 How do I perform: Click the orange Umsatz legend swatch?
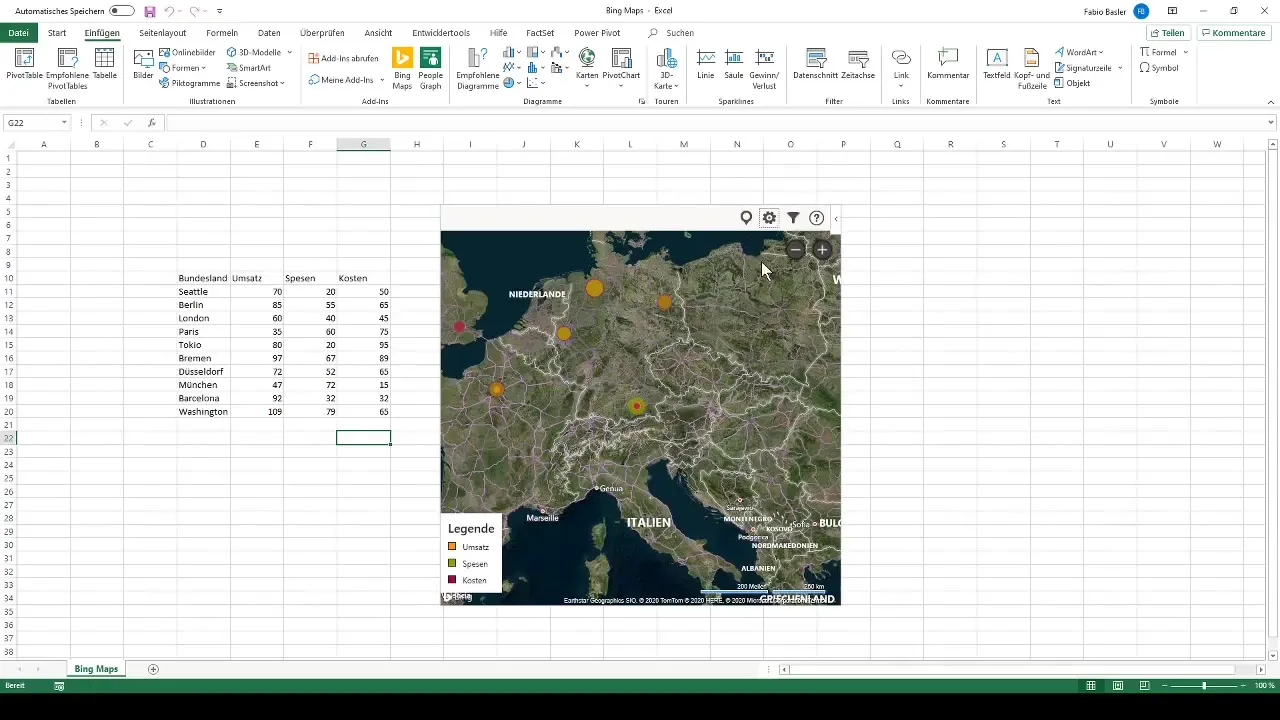point(452,547)
